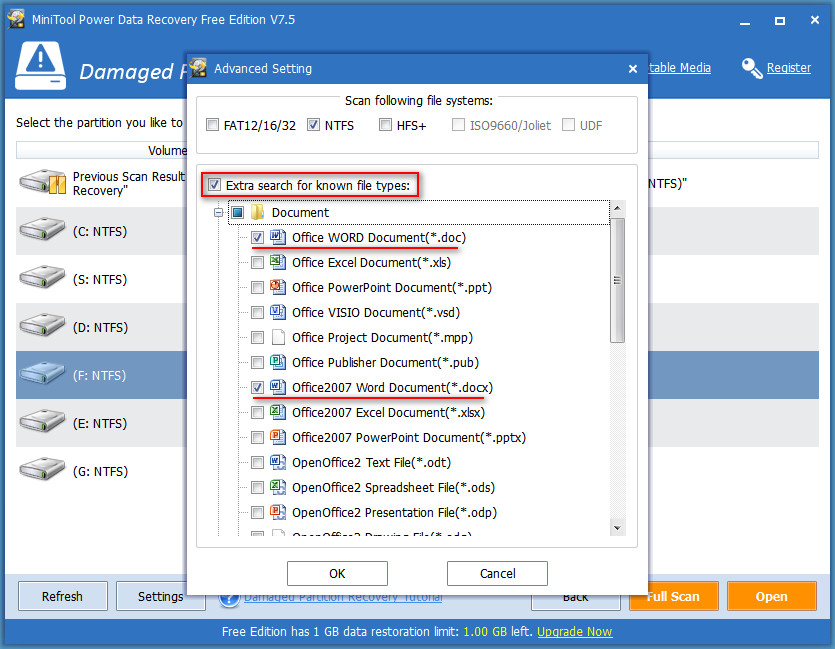
Task: Select the (E: NTFS) drive icon
Action: [42, 421]
